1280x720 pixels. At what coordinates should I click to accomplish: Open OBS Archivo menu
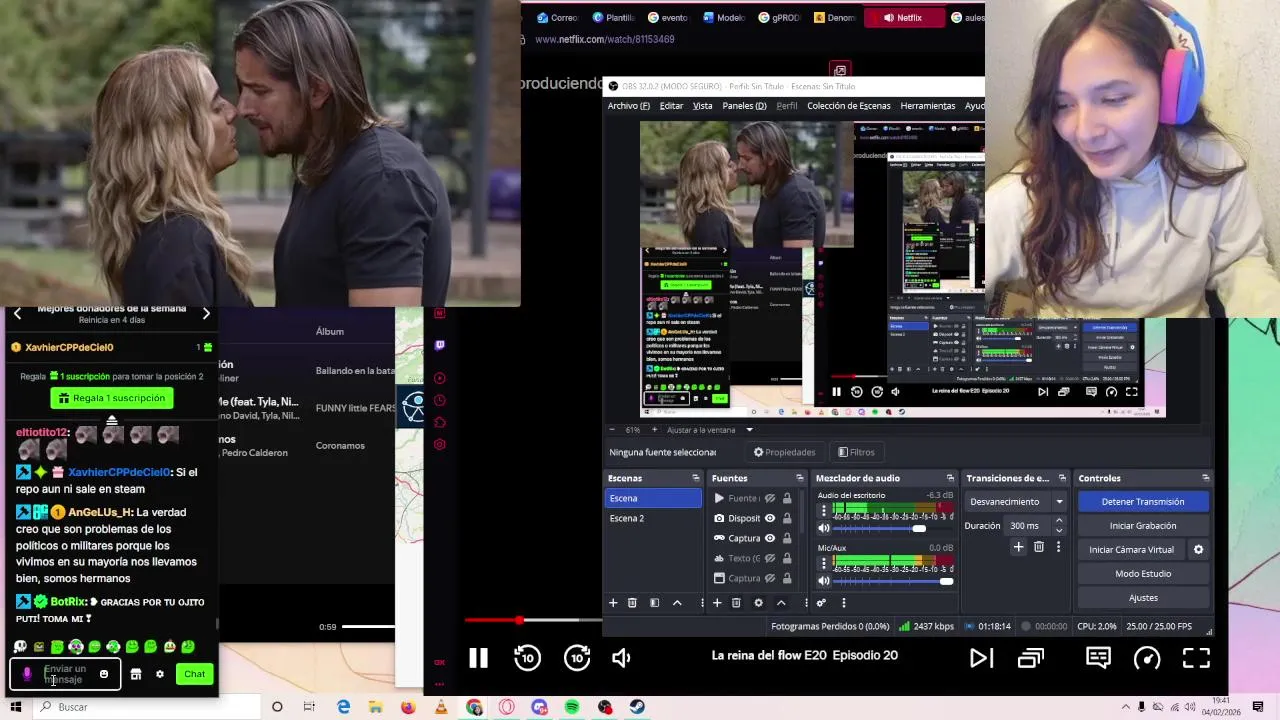pos(628,106)
